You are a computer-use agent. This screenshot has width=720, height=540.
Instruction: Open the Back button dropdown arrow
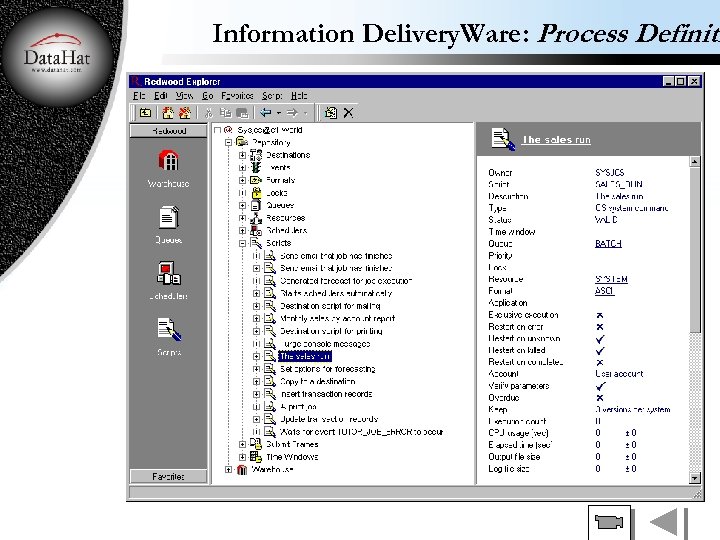pyautogui.click(x=278, y=113)
